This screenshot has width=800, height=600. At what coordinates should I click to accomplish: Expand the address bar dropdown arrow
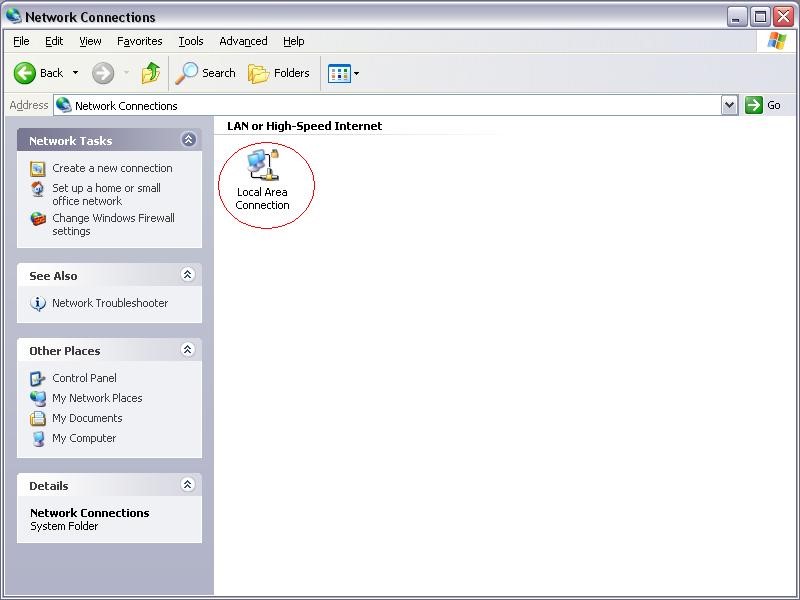[729, 105]
